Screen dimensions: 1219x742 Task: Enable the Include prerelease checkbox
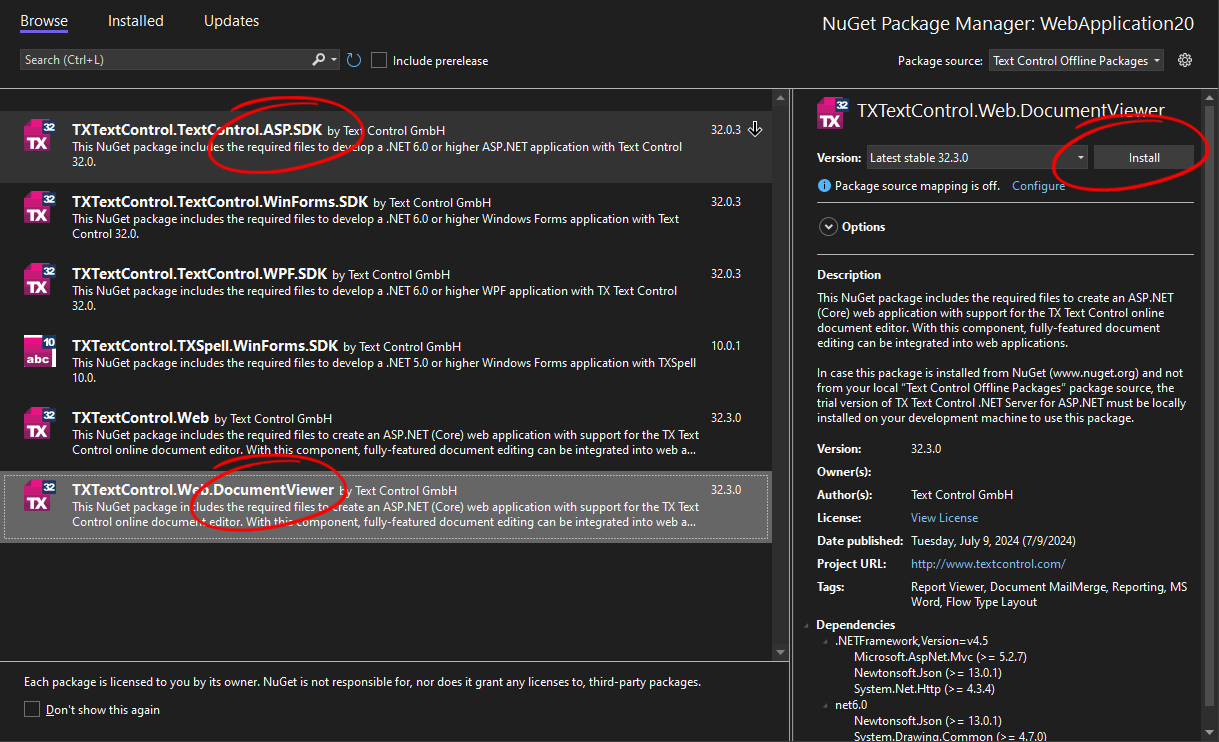point(379,60)
